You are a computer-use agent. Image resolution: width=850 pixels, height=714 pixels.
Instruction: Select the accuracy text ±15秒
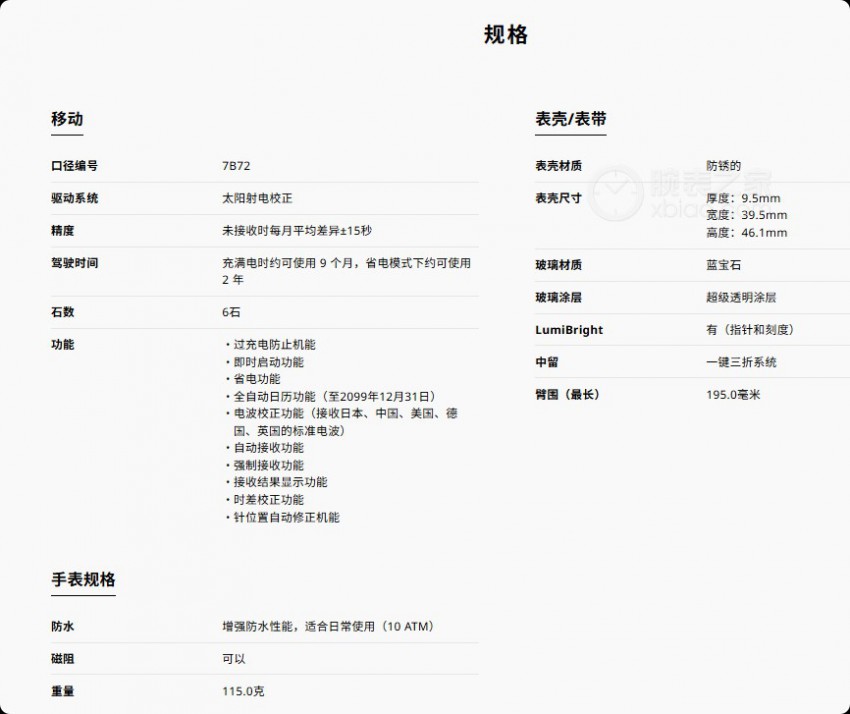click(x=356, y=231)
